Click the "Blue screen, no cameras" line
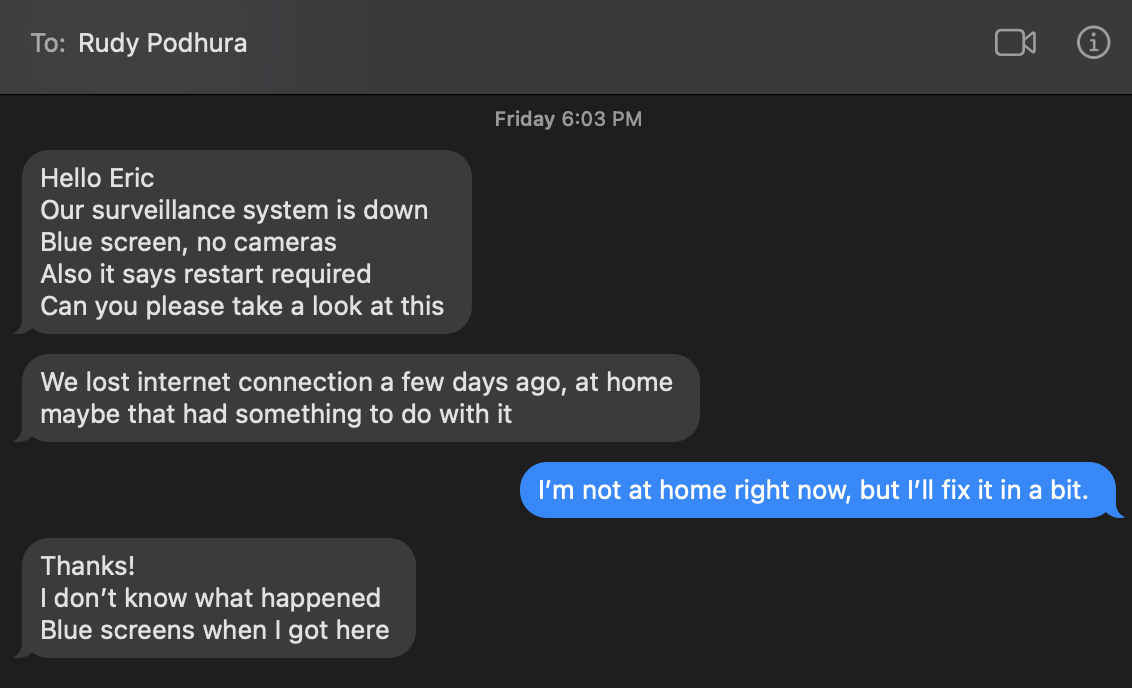Screen dimensions: 1132x688 [x=188, y=243]
